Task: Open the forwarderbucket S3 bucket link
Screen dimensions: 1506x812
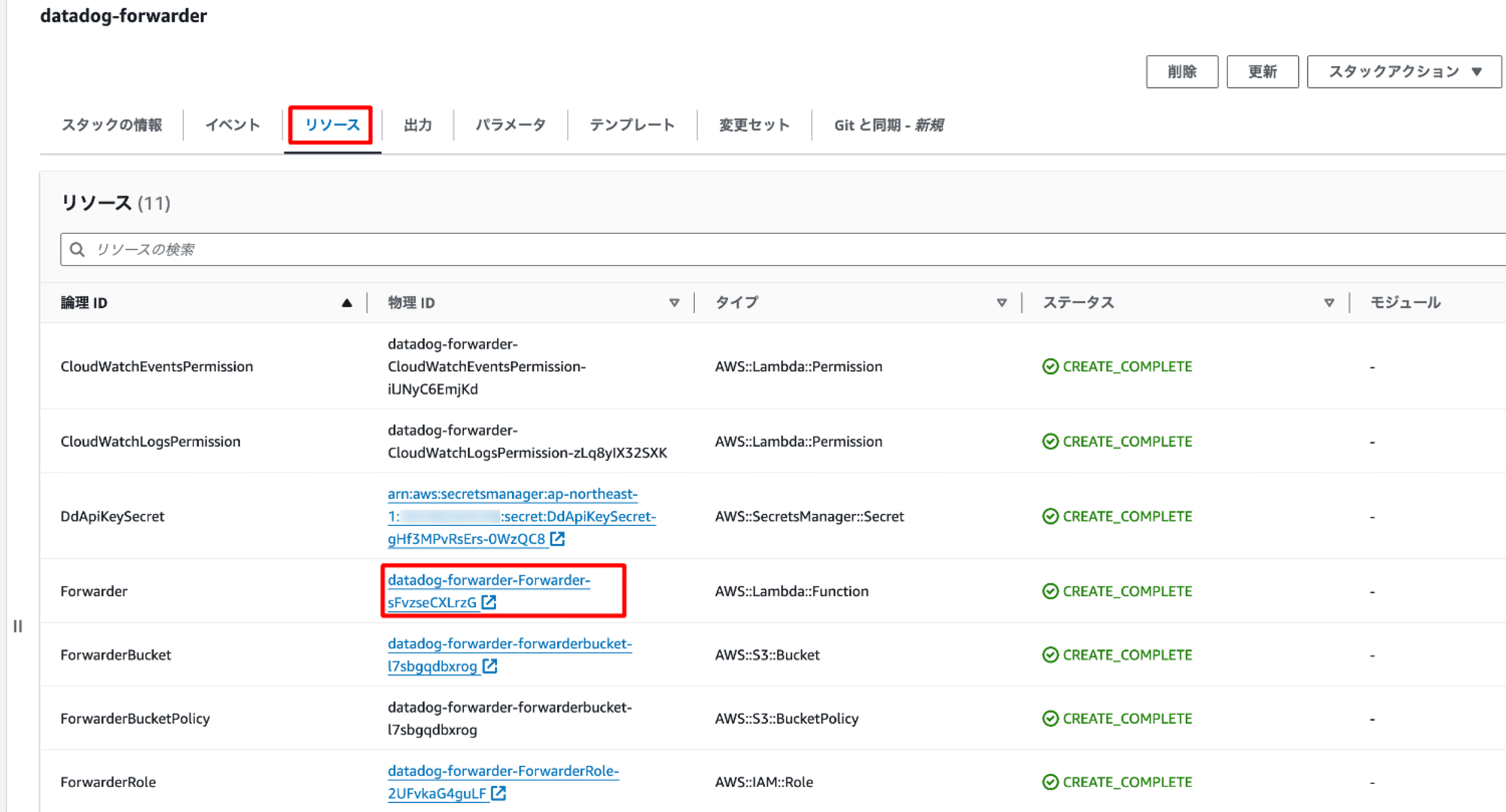Action: [510, 655]
